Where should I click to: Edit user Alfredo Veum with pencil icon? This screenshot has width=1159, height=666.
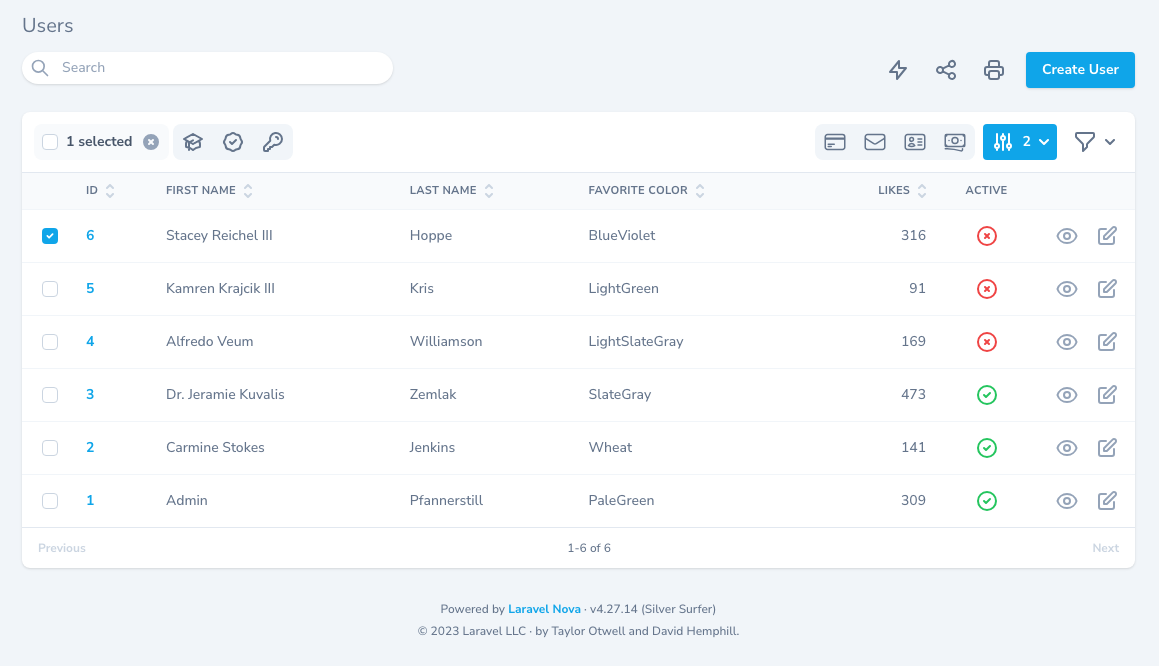[x=1107, y=342]
